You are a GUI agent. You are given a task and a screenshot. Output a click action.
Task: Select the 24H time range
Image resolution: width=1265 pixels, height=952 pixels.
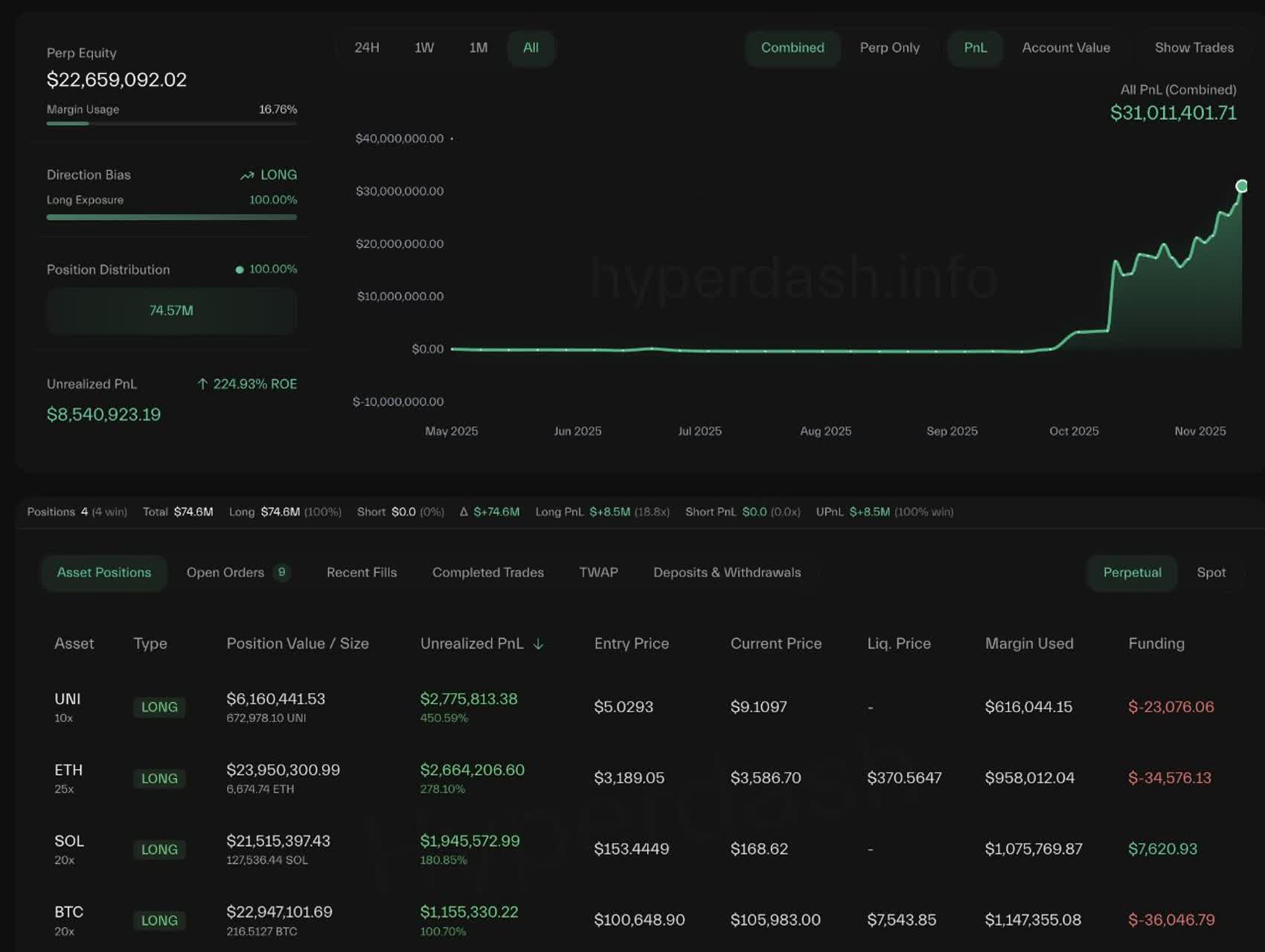[x=367, y=48]
